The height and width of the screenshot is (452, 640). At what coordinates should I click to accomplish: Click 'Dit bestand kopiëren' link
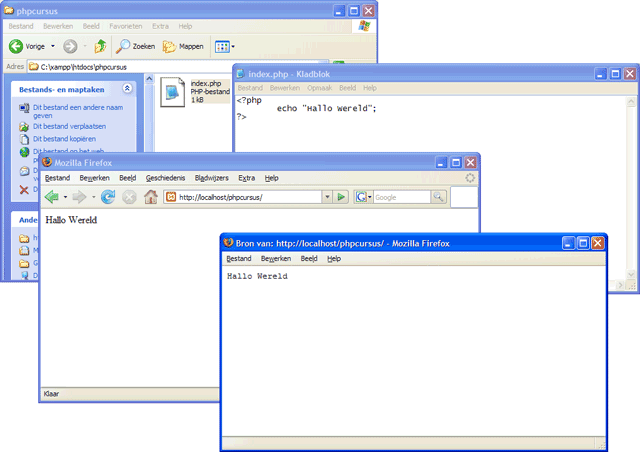(x=64, y=139)
